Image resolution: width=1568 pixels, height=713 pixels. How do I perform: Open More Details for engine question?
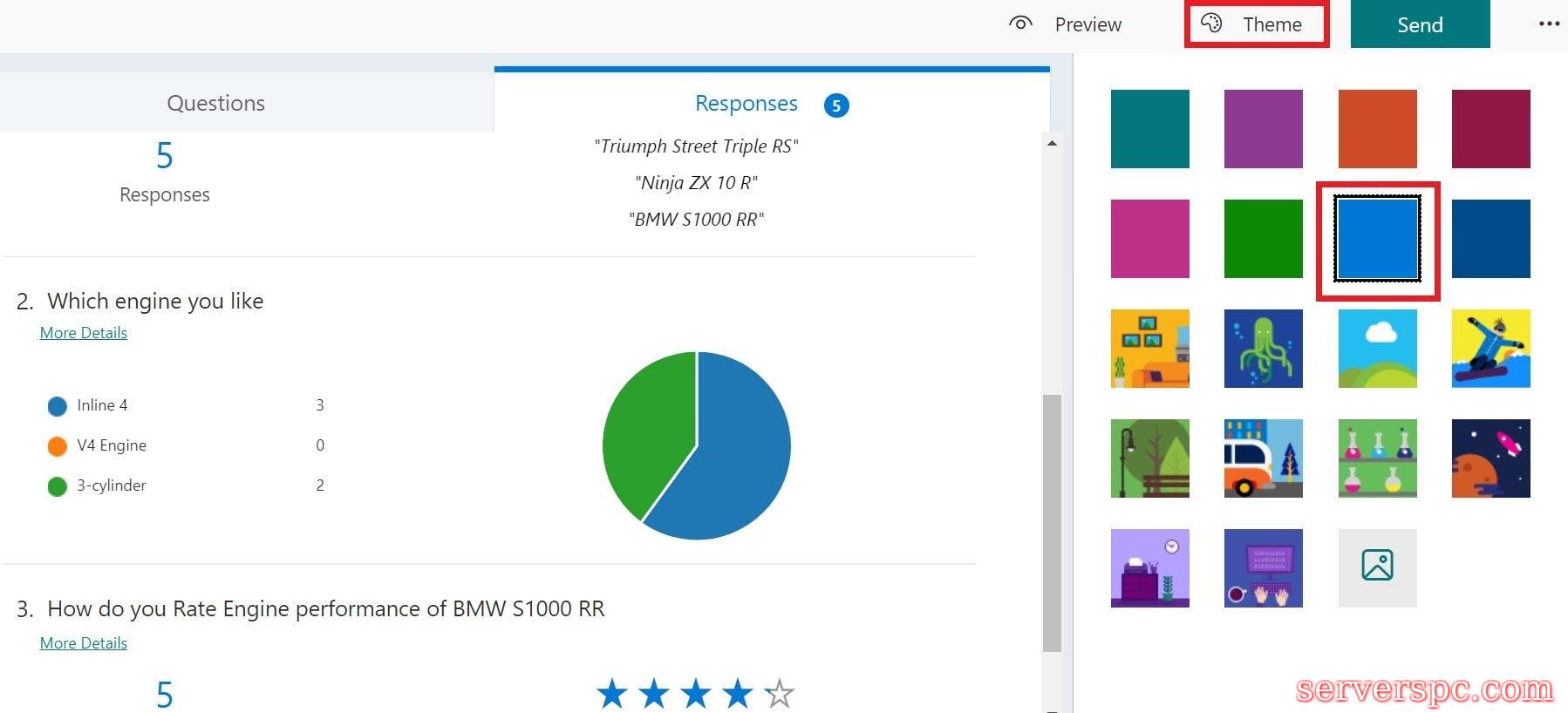point(84,333)
